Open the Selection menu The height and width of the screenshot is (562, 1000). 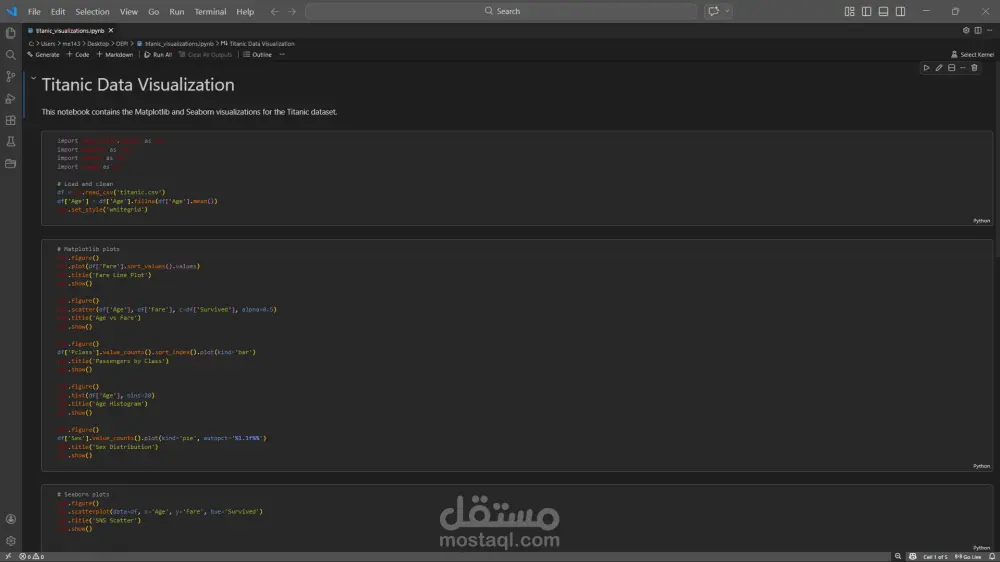pos(92,11)
